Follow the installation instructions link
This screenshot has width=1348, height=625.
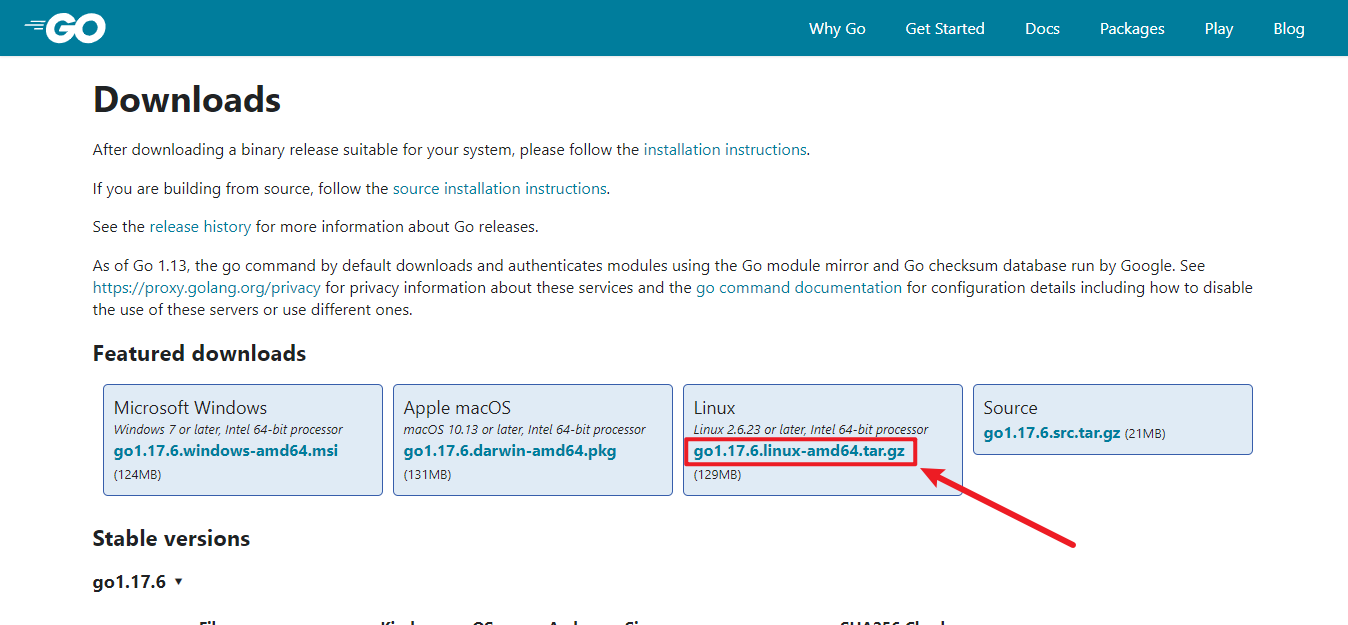click(x=725, y=149)
